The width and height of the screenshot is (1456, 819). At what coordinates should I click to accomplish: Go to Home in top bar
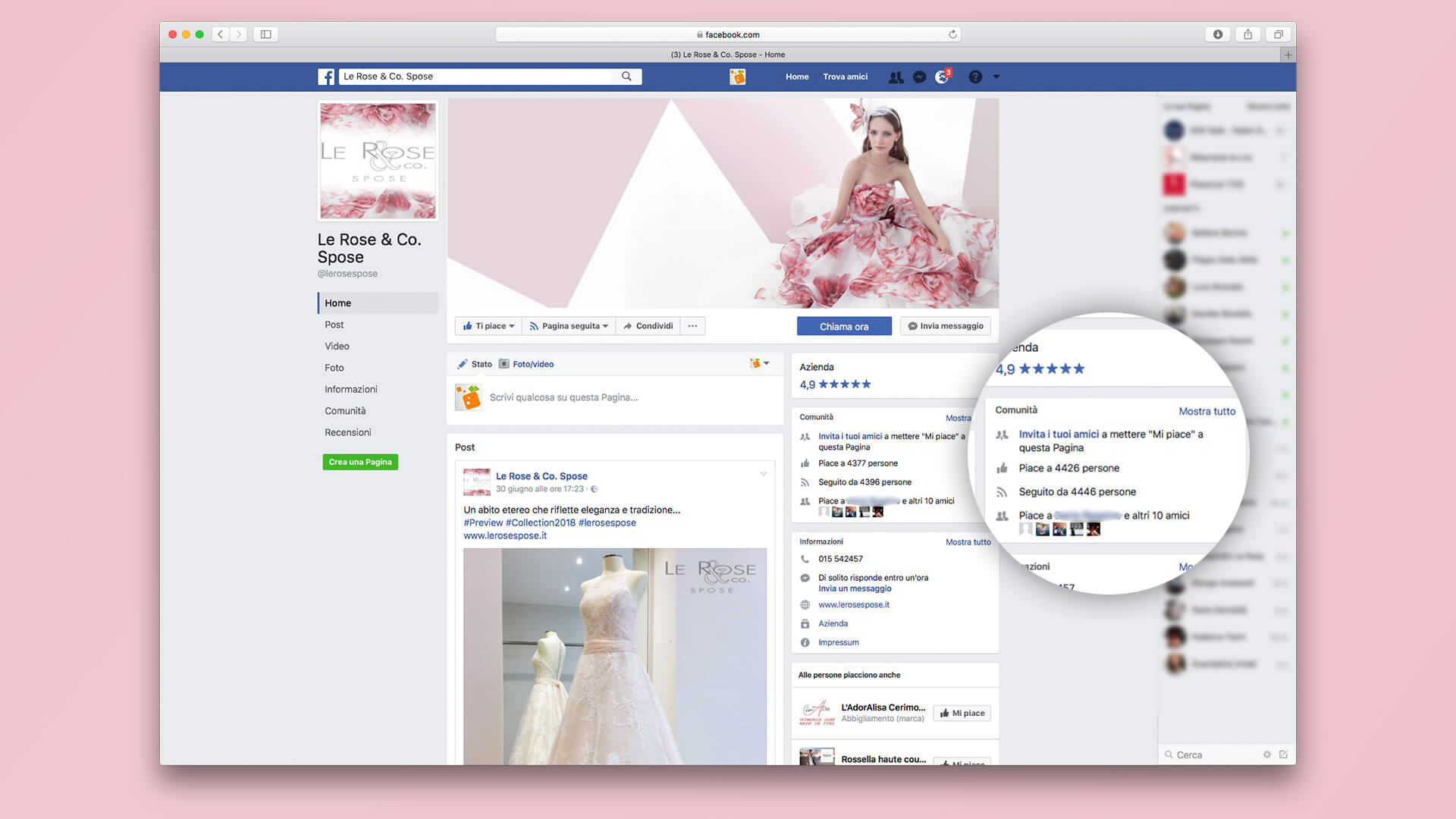797,77
